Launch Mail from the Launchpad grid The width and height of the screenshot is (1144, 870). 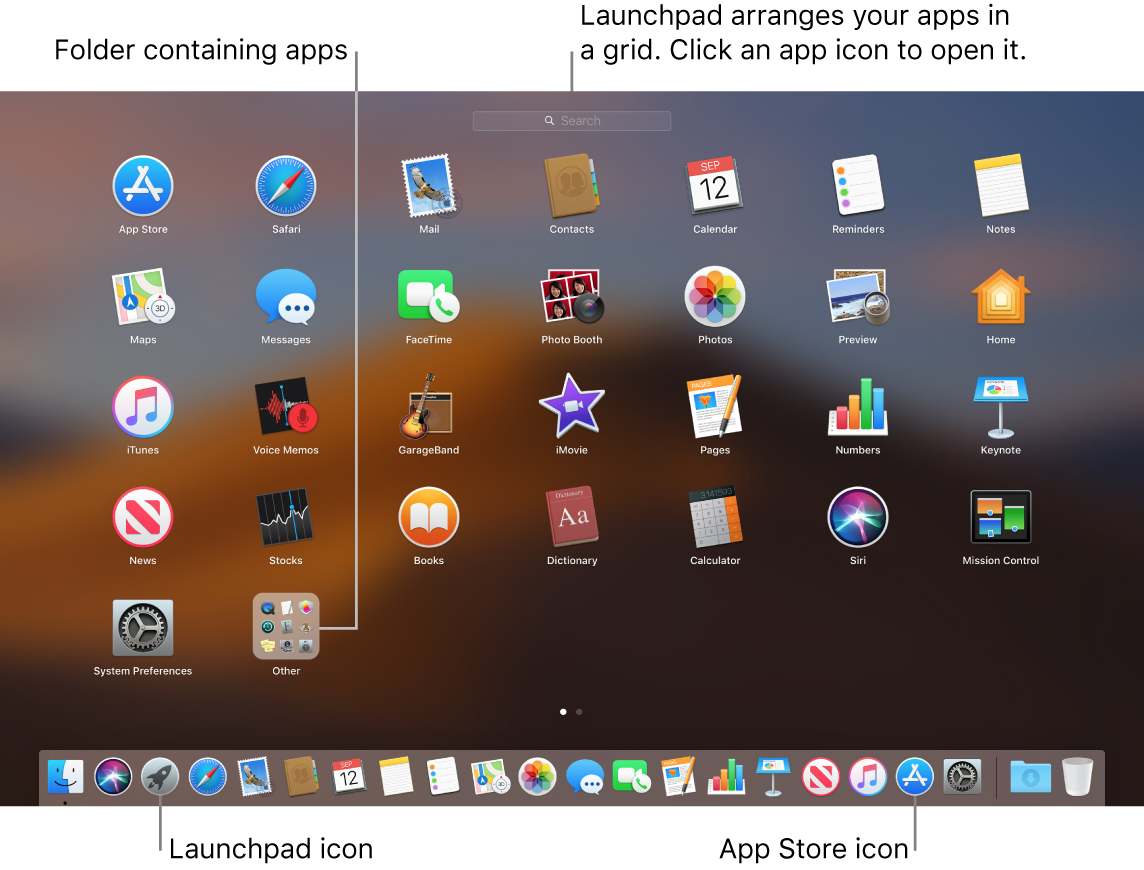point(429,186)
